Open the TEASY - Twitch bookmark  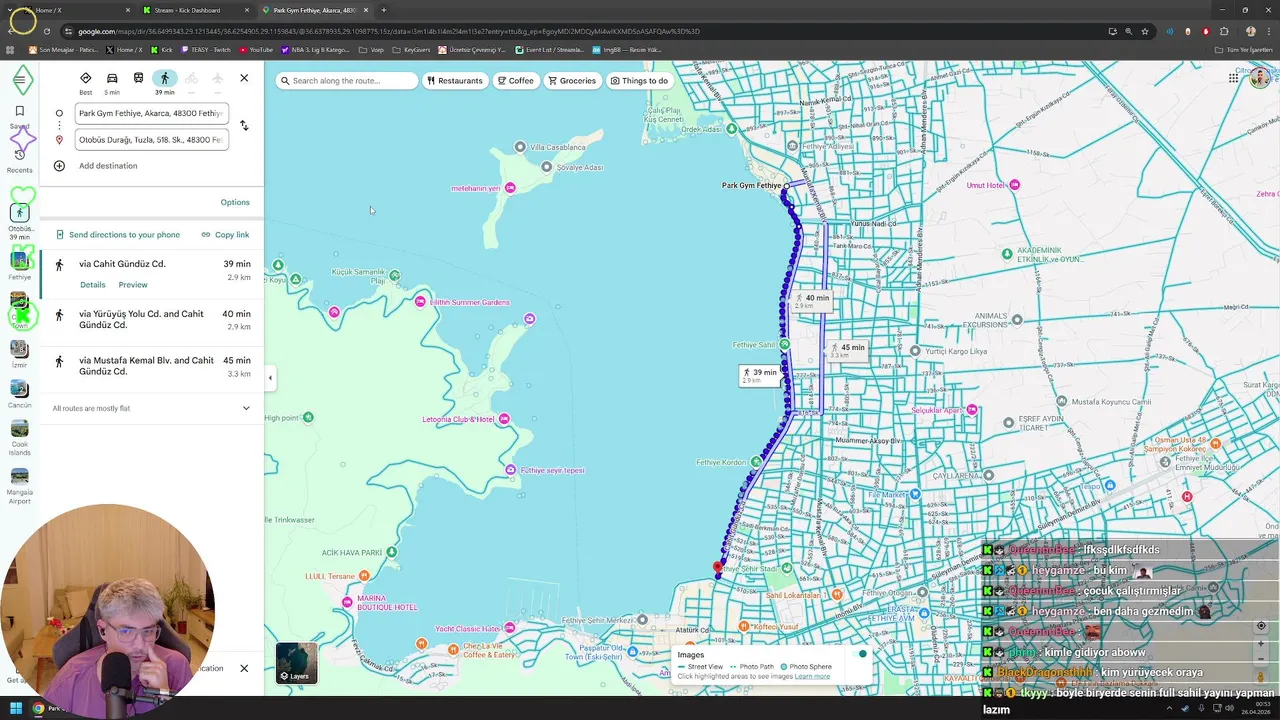pos(204,49)
